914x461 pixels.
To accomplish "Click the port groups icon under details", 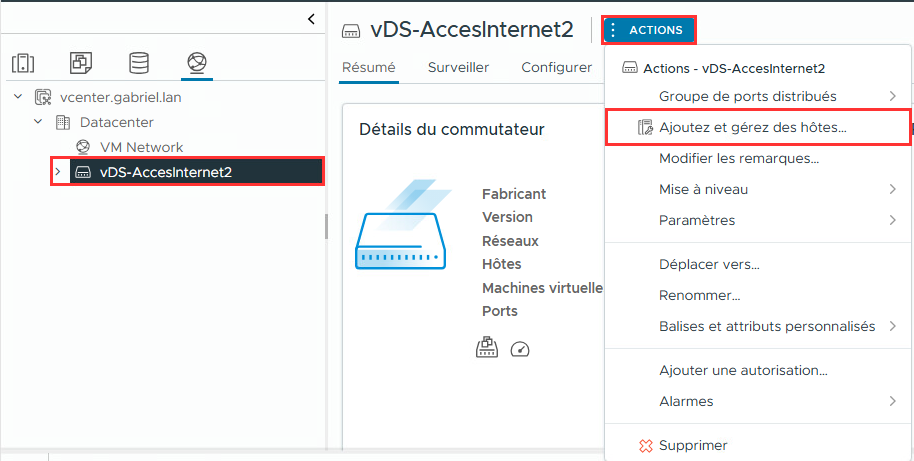I will [x=487, y=347].
